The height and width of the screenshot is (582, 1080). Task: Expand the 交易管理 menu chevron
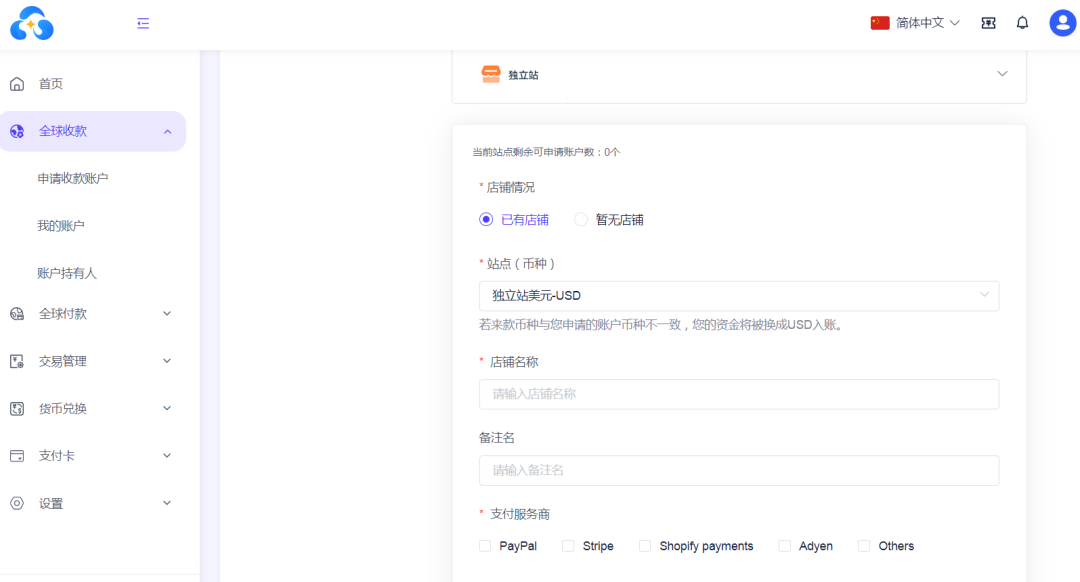pyautogui.click(x=167, y=361)
